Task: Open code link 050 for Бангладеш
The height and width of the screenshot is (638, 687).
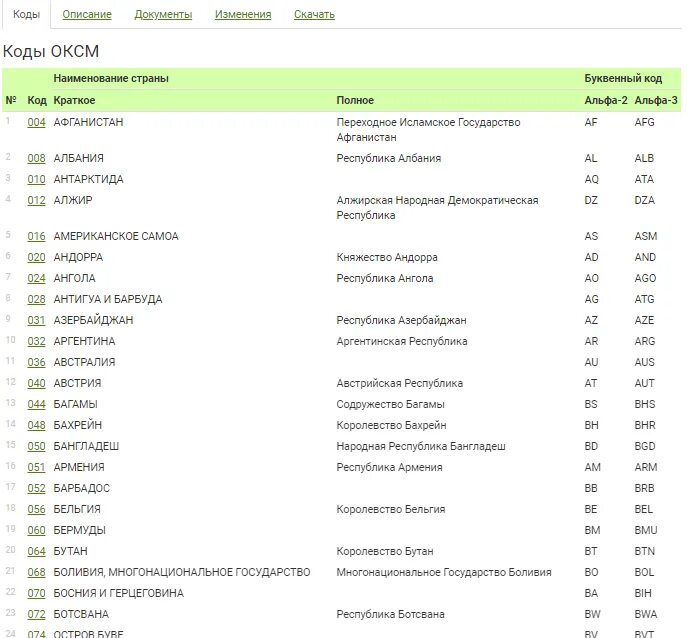Action: pos(36,447)
